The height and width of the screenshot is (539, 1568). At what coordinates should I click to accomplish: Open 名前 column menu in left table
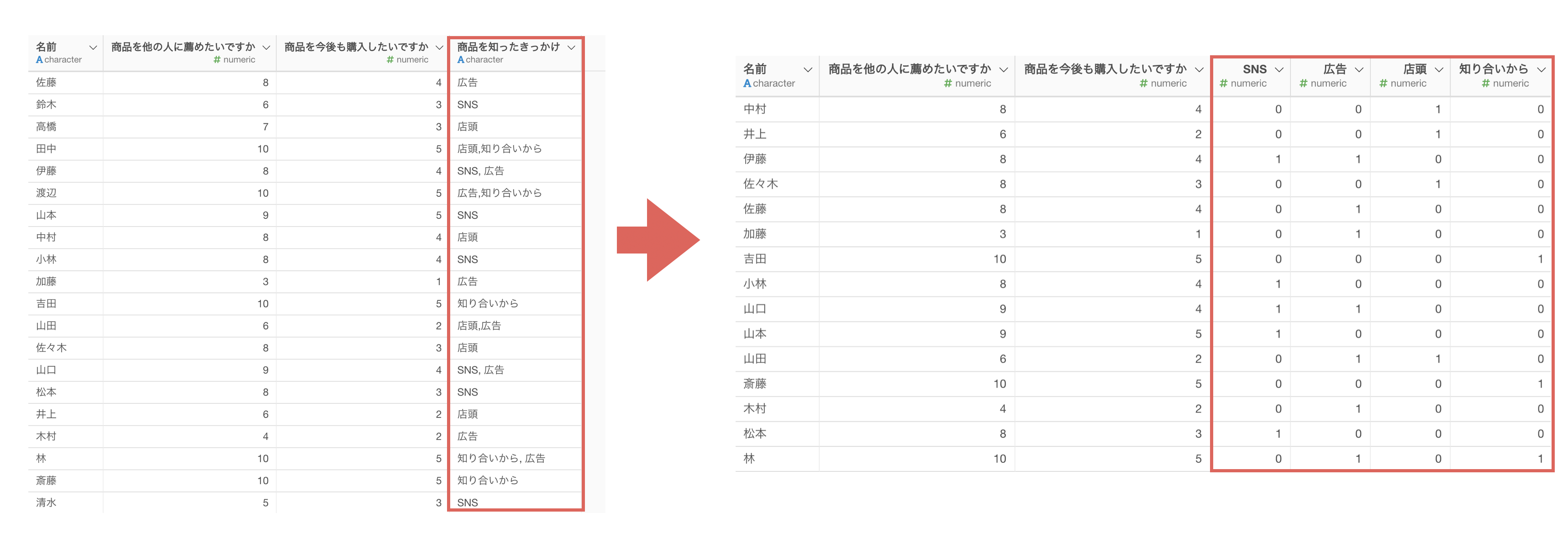[93, 48]
